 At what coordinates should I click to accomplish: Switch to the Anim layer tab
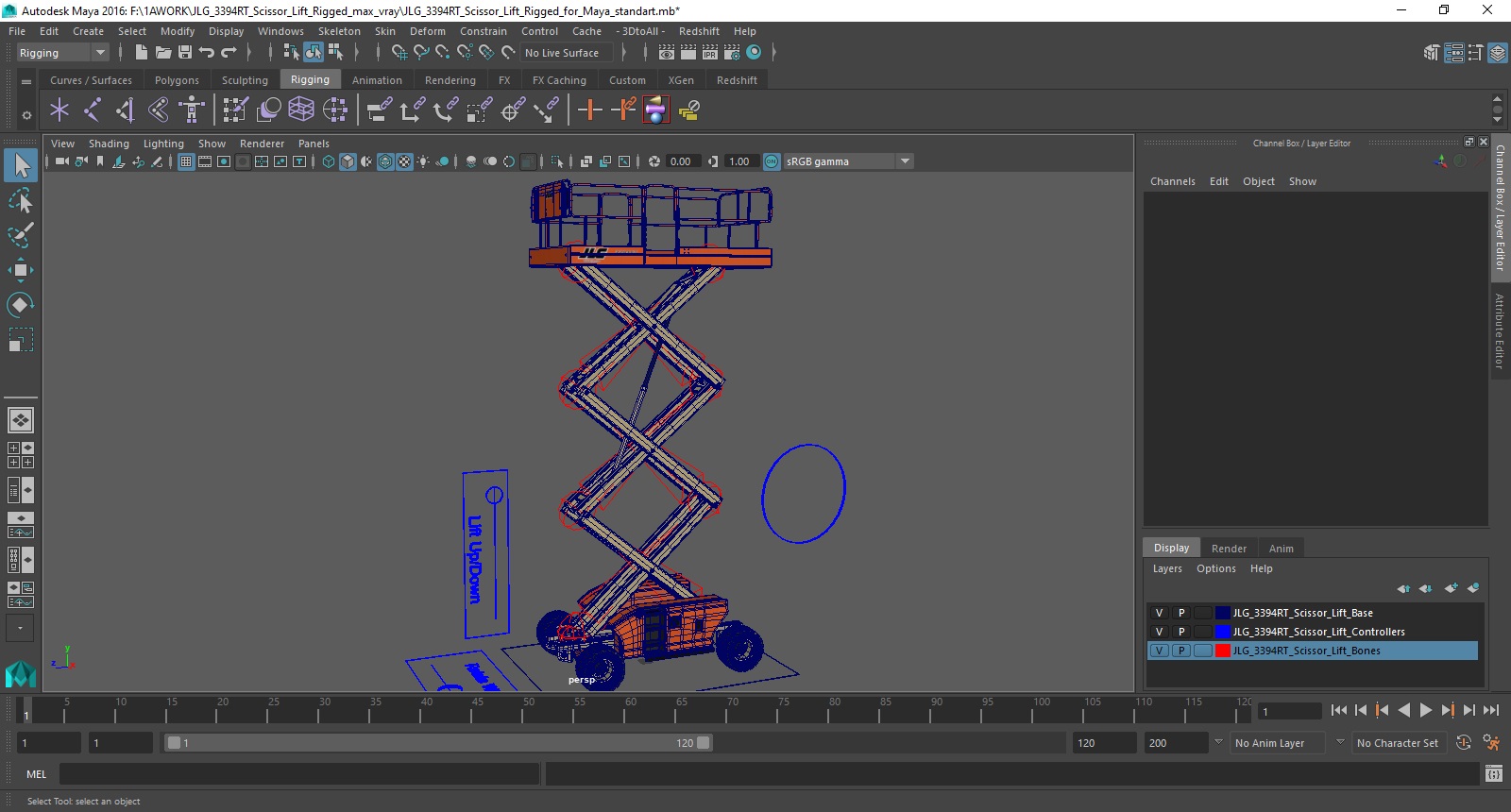(1281, 549)
